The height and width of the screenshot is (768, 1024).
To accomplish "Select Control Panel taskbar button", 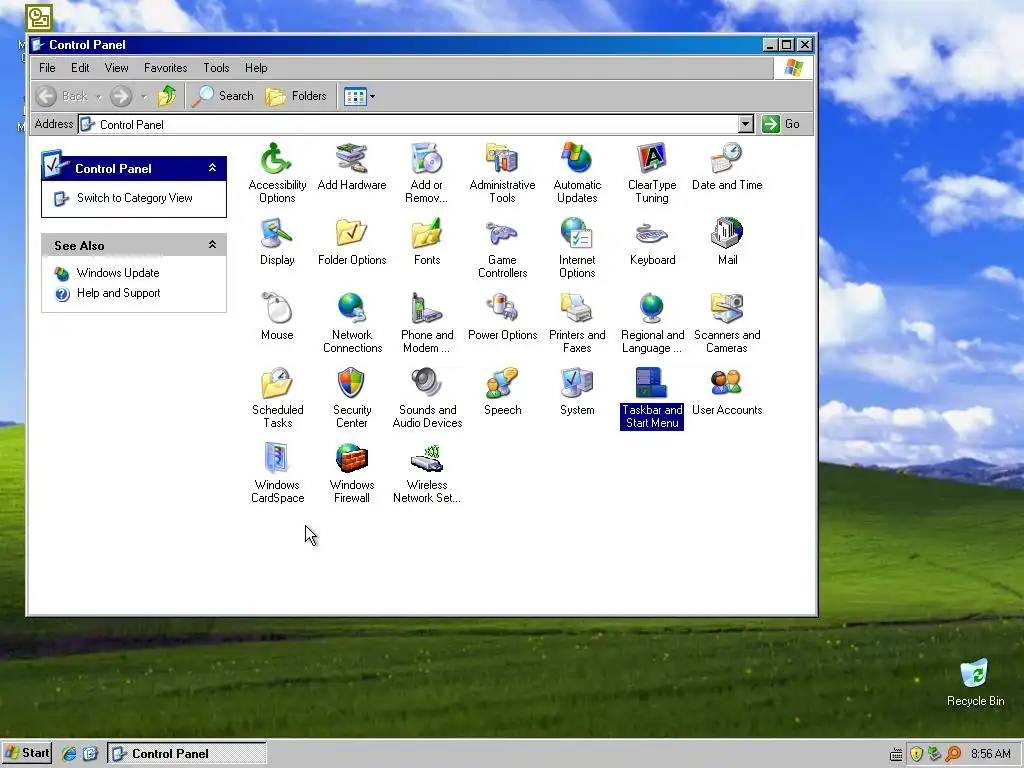I will pyautogui.click(x=187, y=754).
